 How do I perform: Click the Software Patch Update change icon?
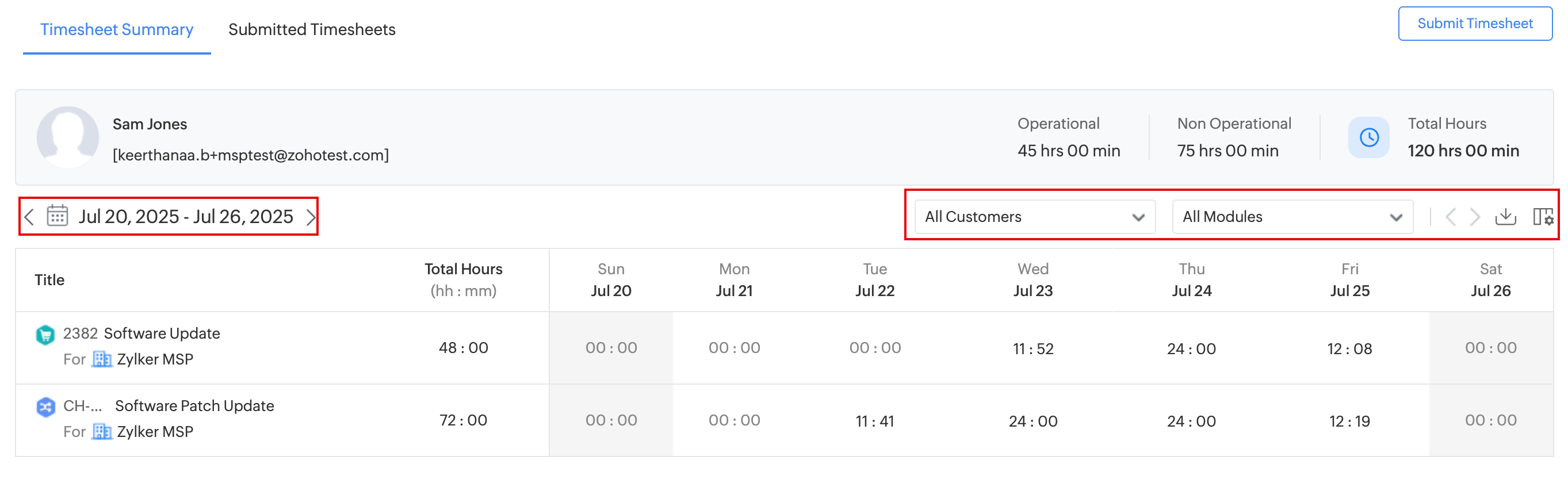click(45, 406)
